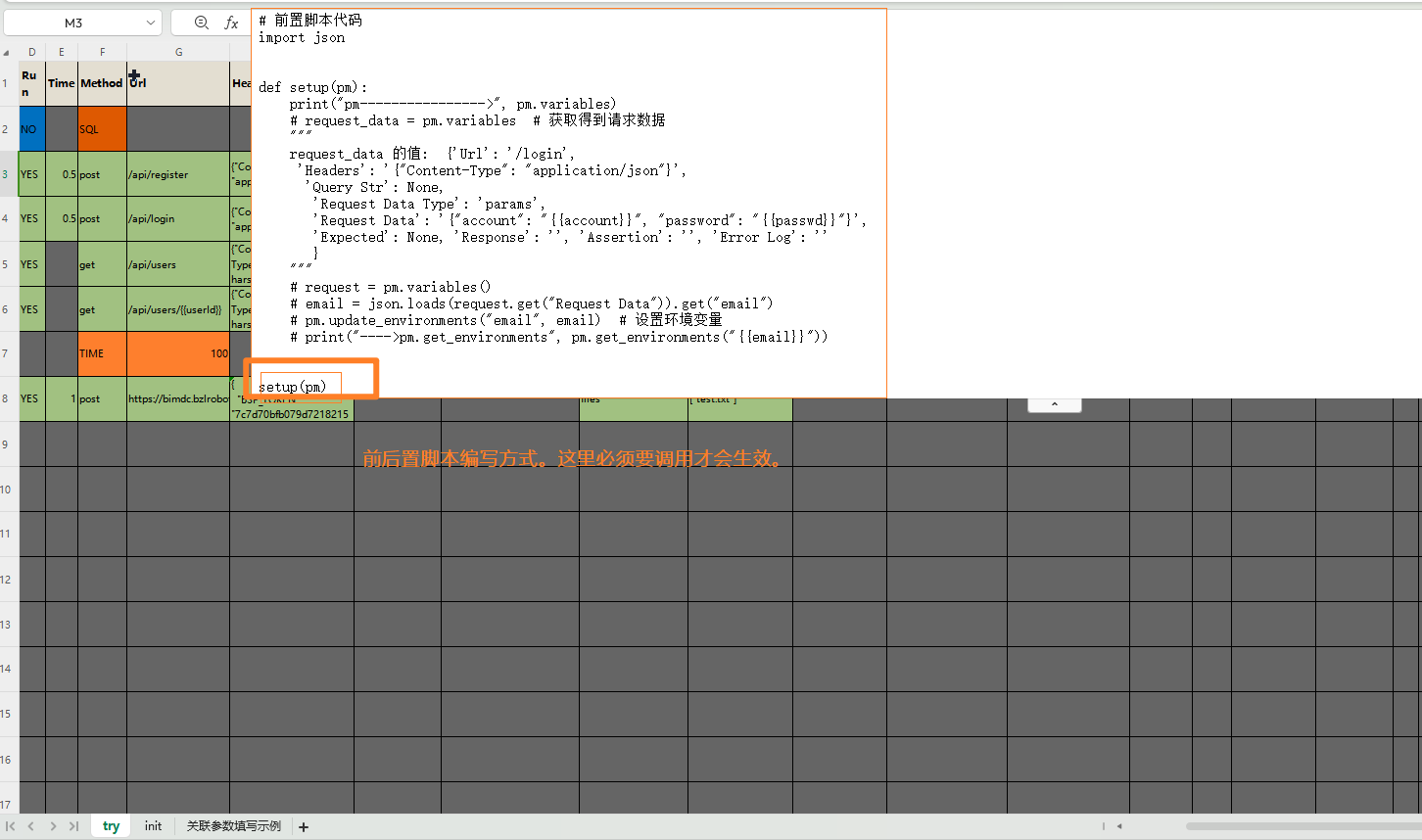The image size is (1422, 840).
Task: Select row 8 header
Action: (9, 398)
